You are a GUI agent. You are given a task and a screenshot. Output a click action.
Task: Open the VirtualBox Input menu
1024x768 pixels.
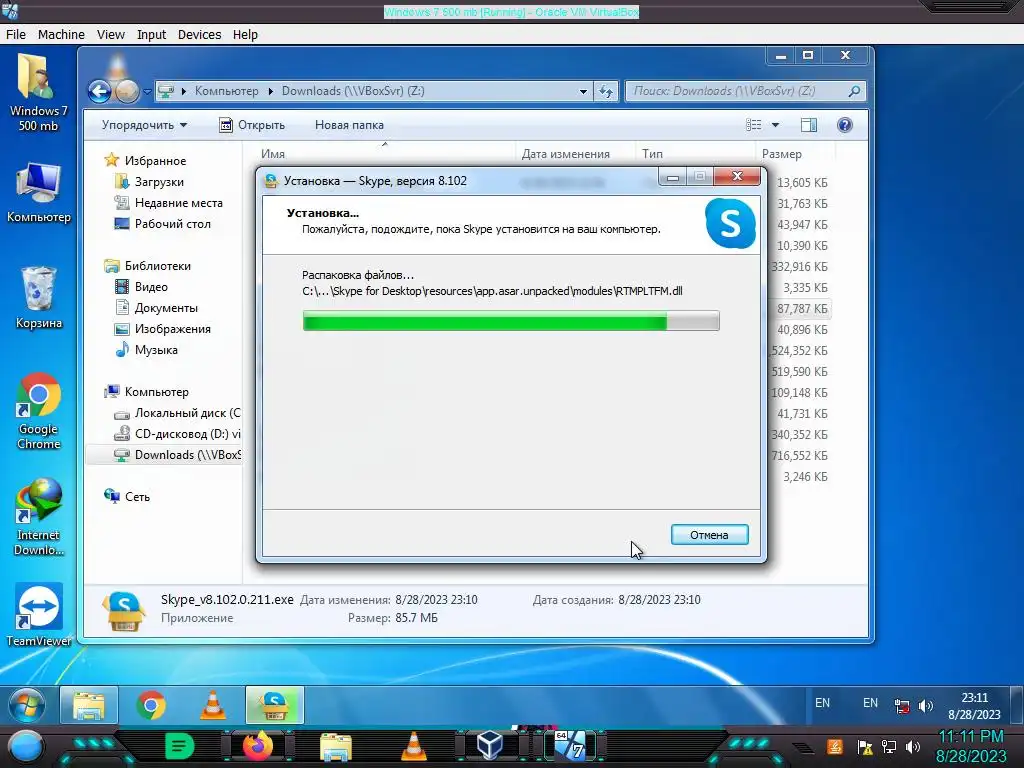click(151, 35)
